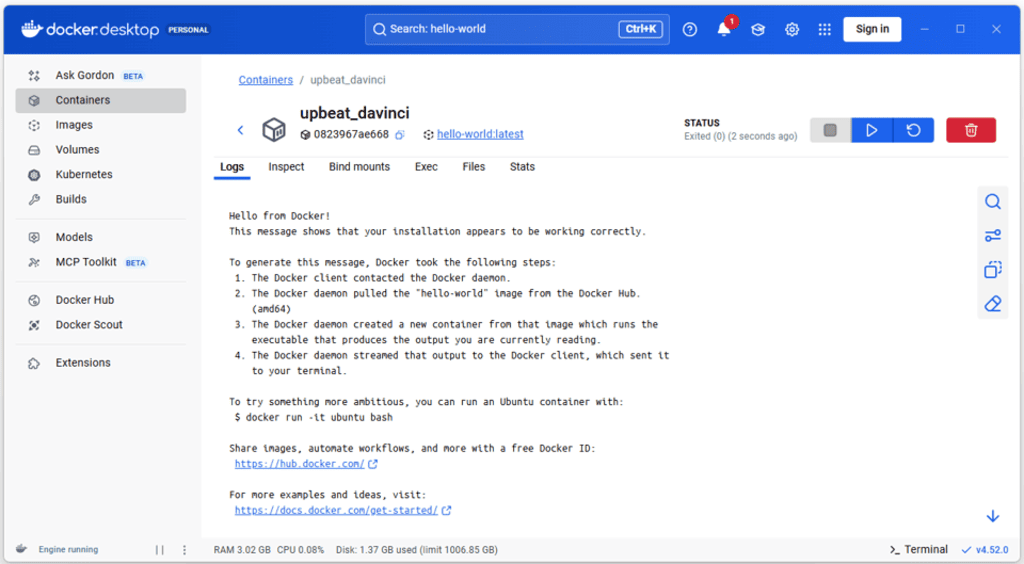Viewport: 1024px width, 564px height.
Task: Open help question mark icon
Action: 690,29
